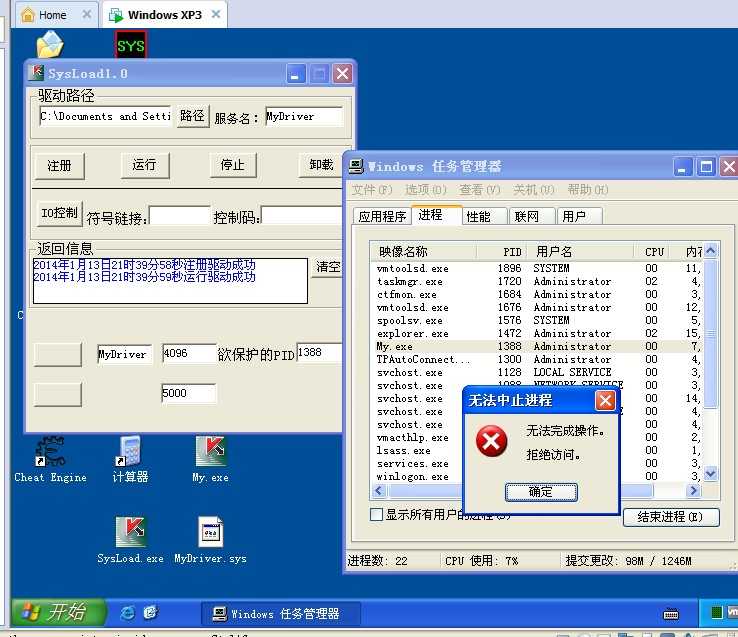Click the driver path input field

click(x=105, y=116)
